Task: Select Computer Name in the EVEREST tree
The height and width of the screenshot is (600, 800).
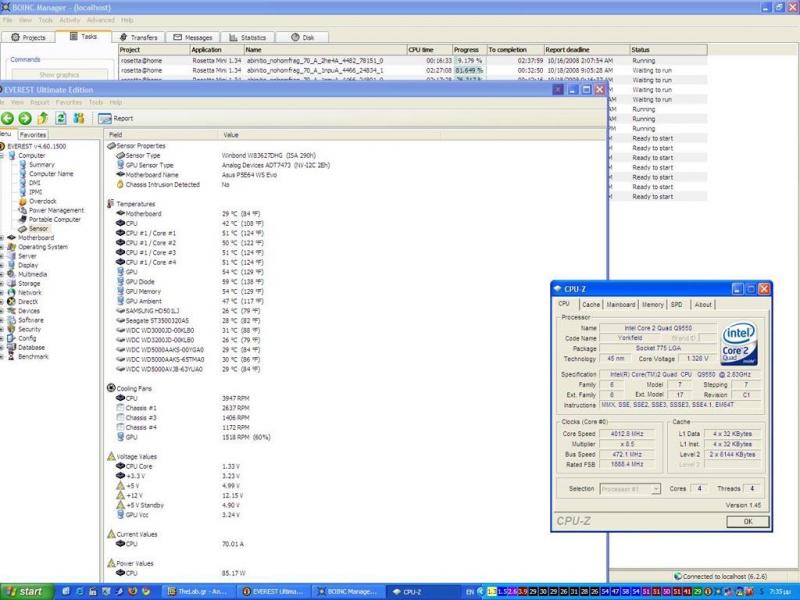Action: click(51, 174)
